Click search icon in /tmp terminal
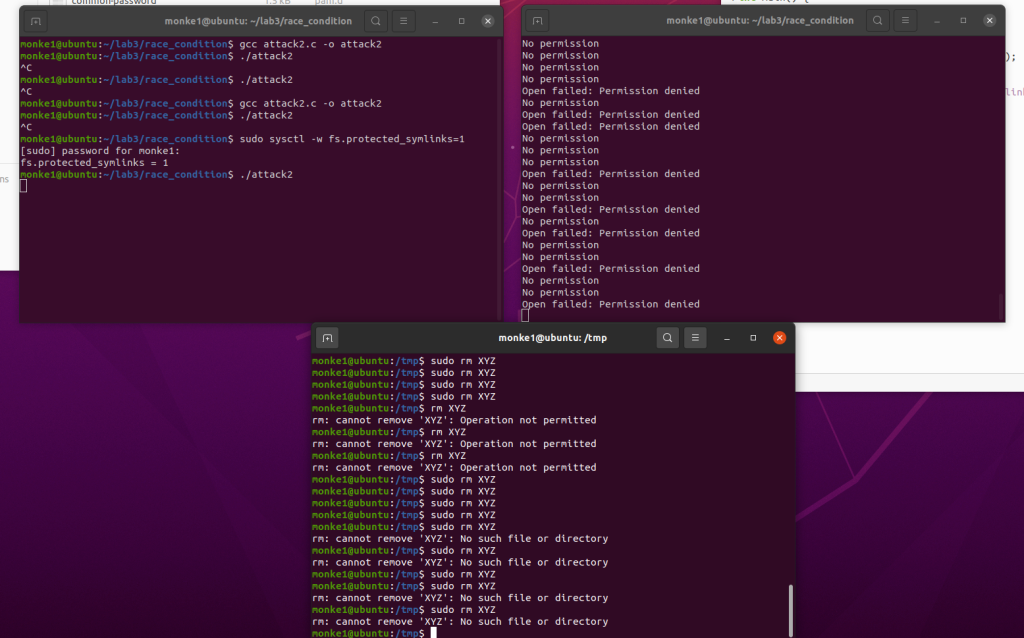Screen dimensions: 1024x638 [667, 338]
